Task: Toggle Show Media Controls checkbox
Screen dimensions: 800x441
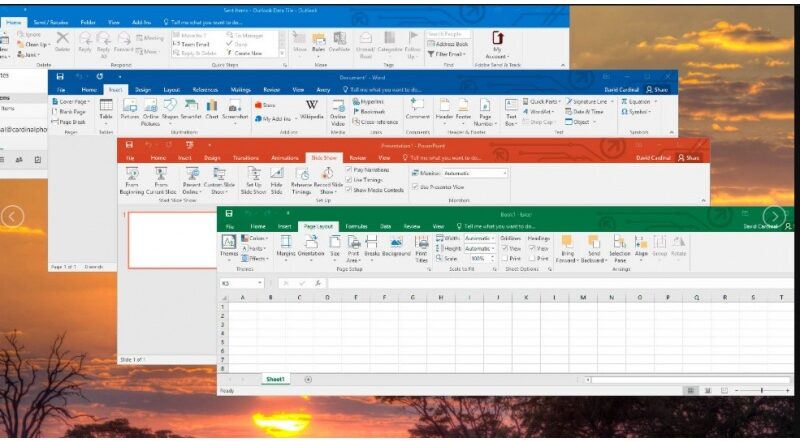Action: click(349, 190)
